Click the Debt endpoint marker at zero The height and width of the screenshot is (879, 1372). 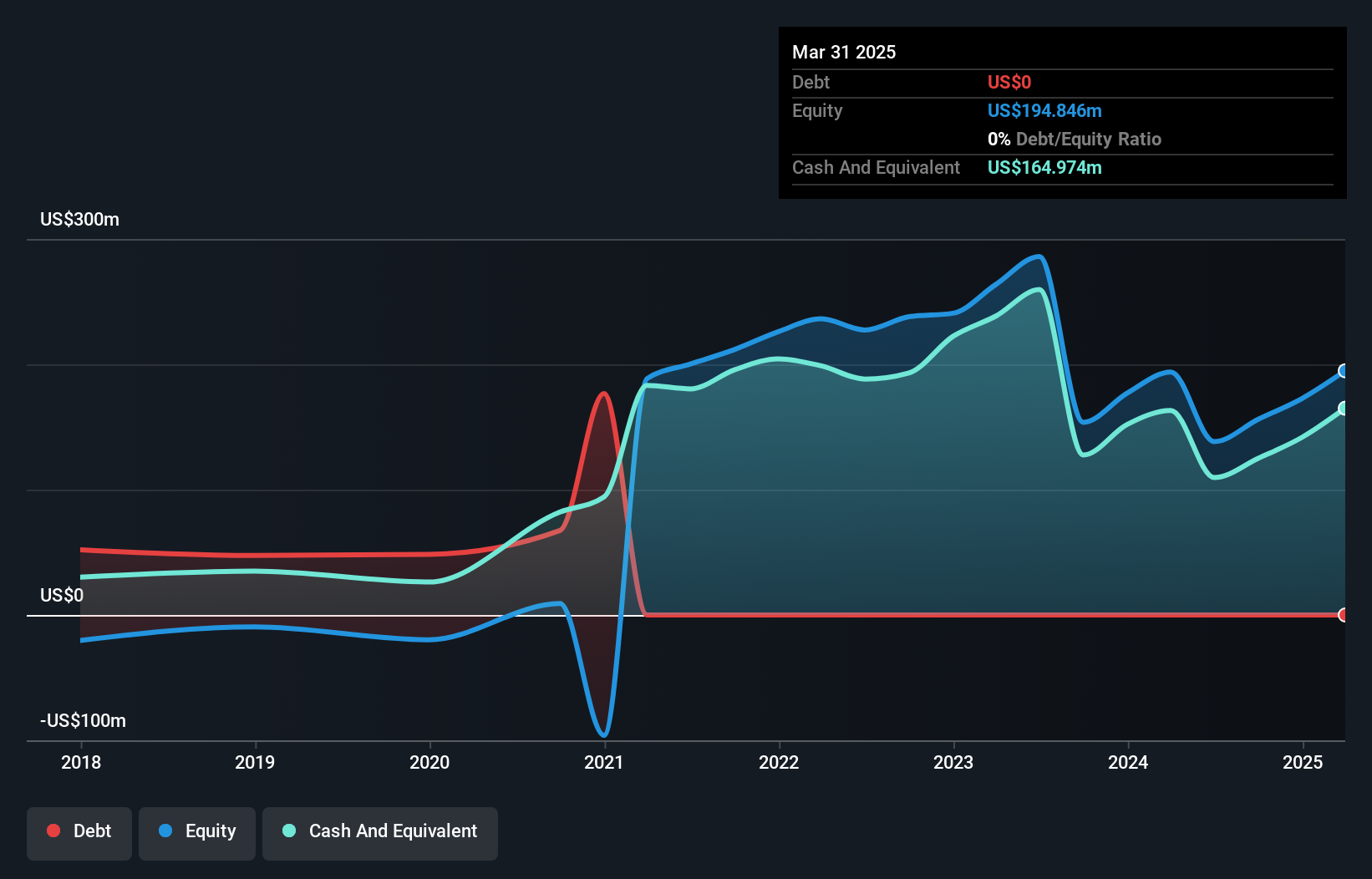1344,615
